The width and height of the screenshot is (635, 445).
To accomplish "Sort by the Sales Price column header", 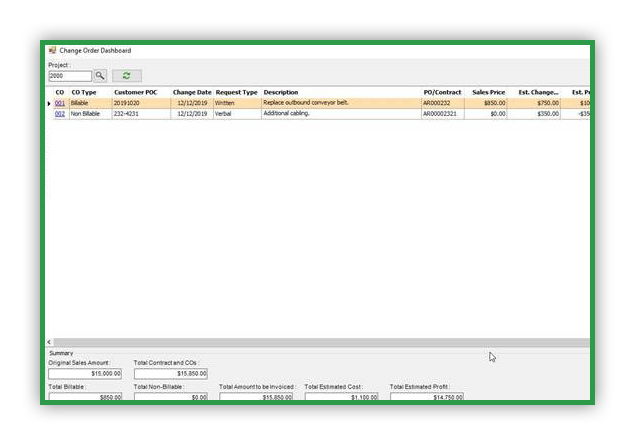I will [x=489, y=92].
